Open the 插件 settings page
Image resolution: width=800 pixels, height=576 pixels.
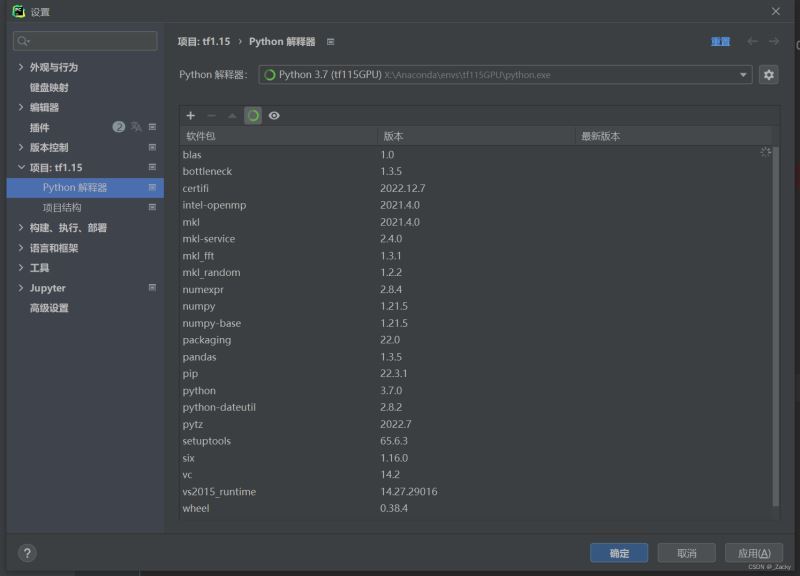[x=39, y=128]
